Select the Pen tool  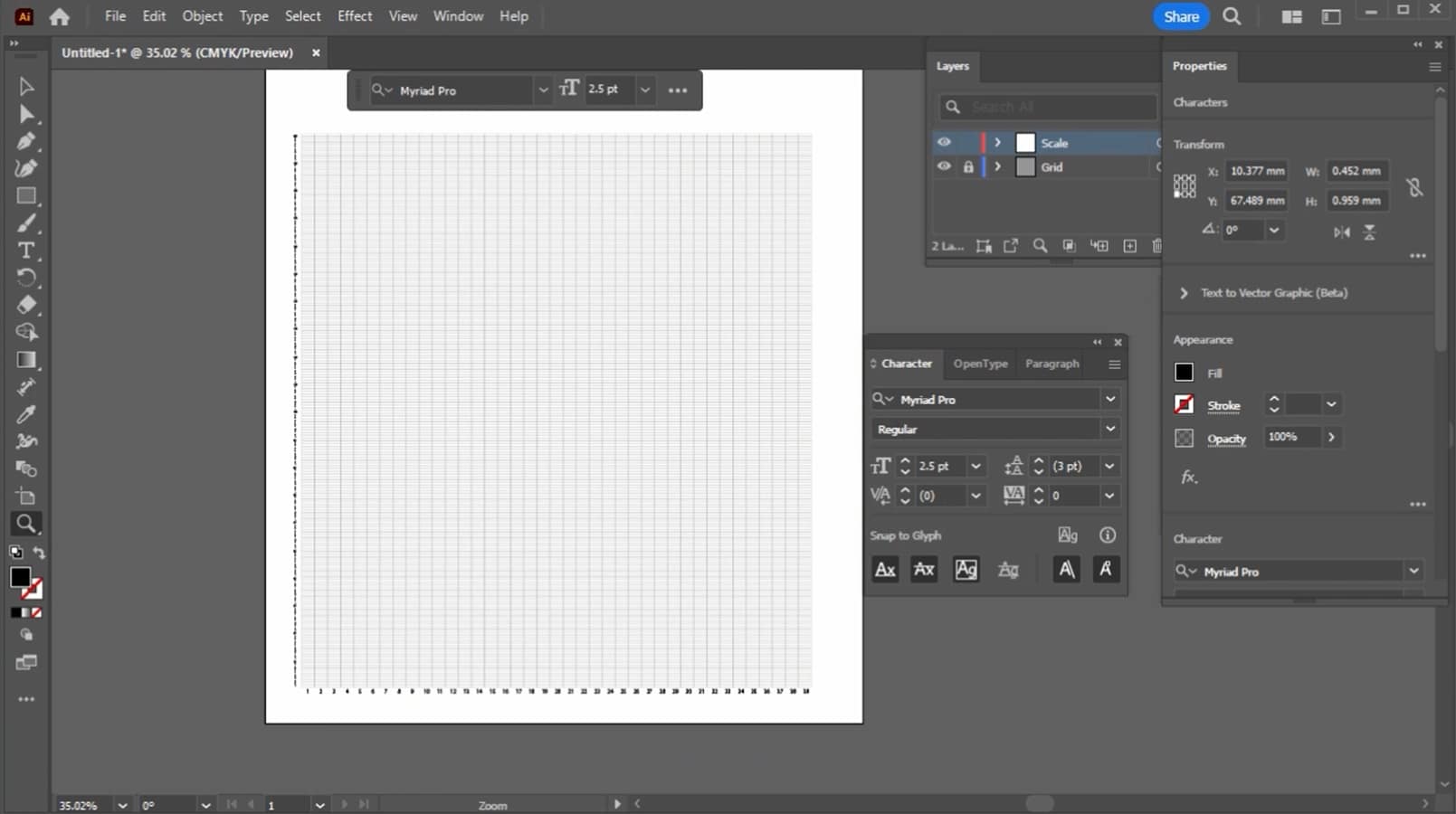(x=25, y=141)
